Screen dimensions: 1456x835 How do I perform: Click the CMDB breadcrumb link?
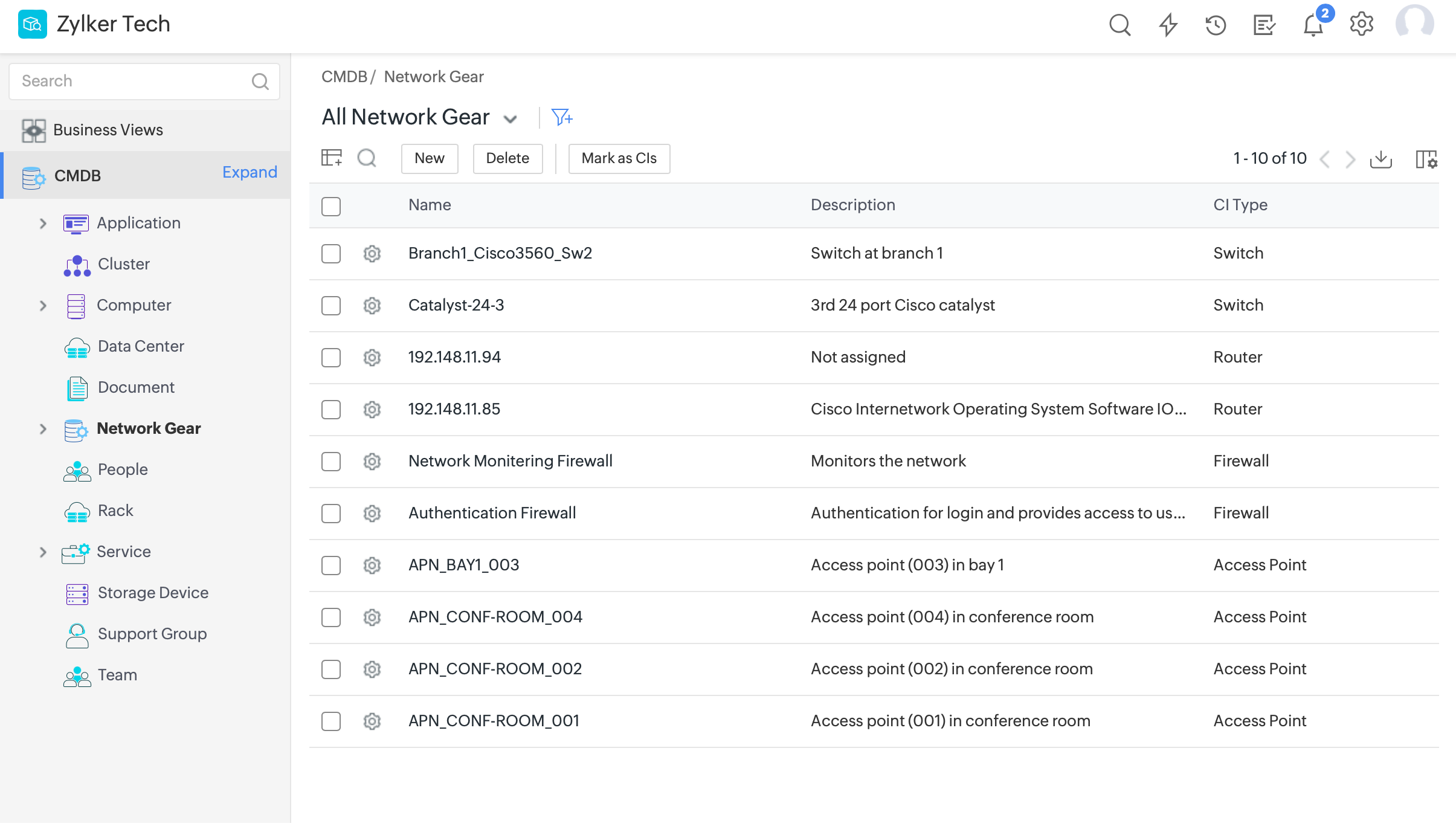(x=344, y=77)
